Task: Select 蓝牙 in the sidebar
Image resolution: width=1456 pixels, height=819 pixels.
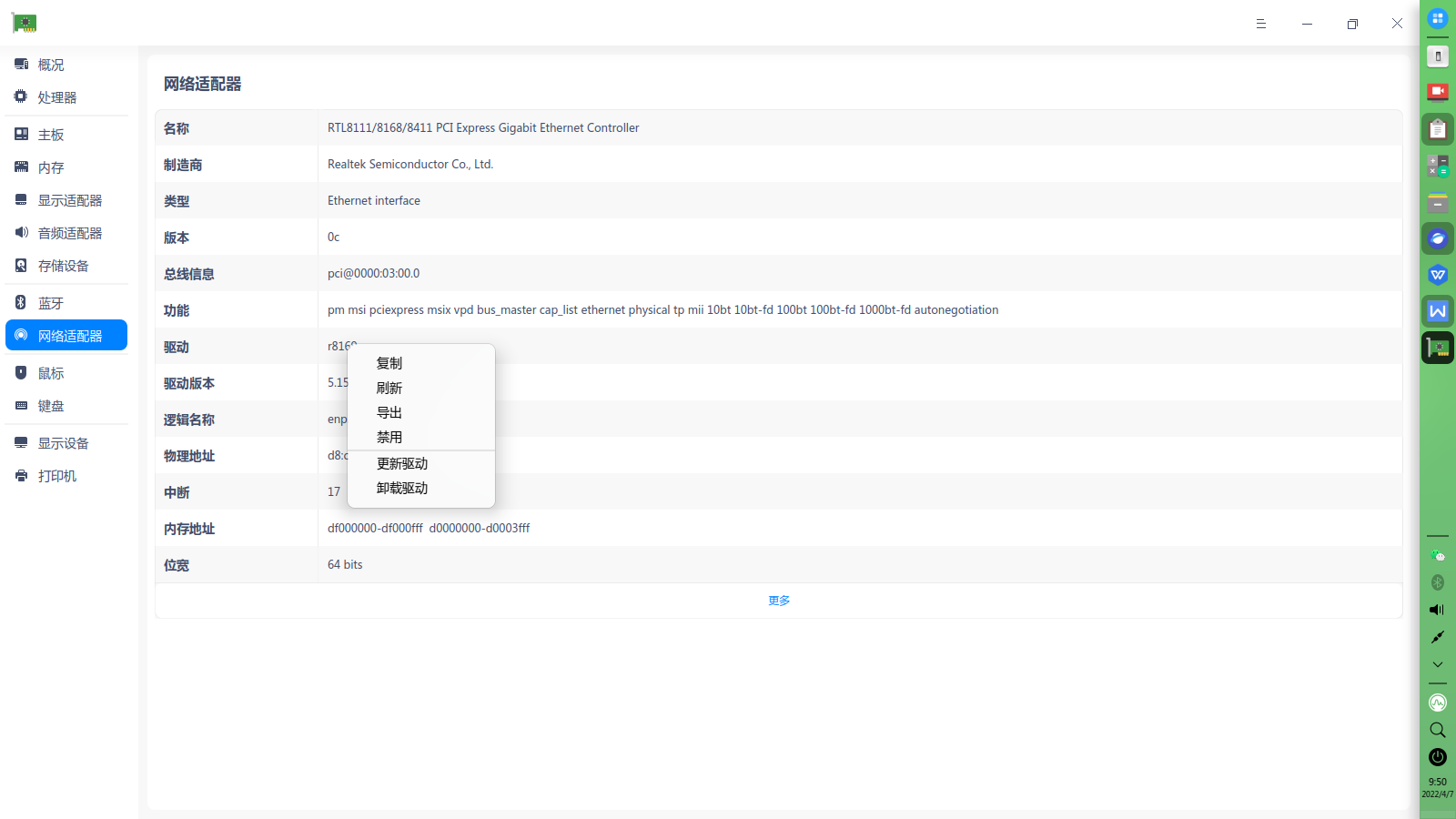Action: pyautogui.click(x=66, y=303)
